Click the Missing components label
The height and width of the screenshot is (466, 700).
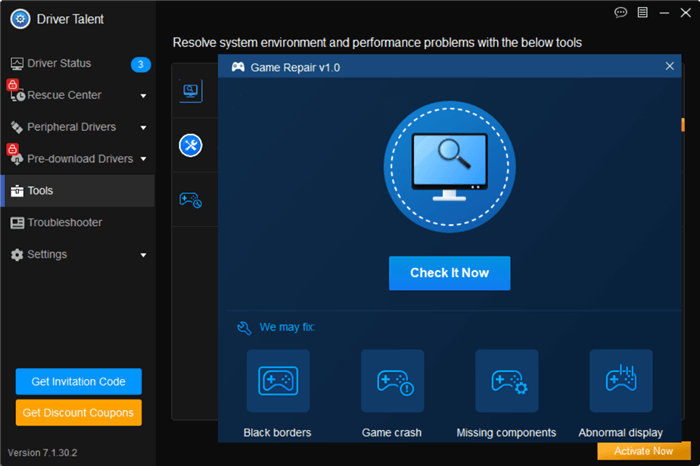tap(506, 433)
